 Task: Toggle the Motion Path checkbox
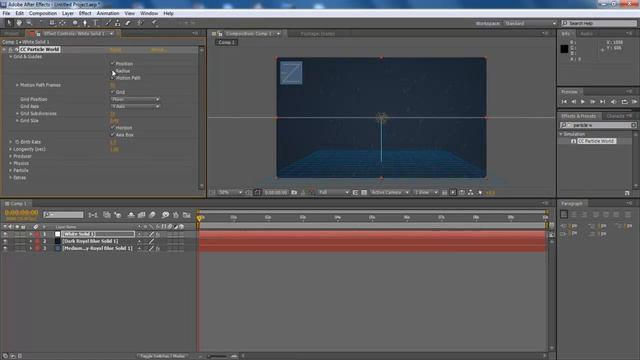coord(113,78)
